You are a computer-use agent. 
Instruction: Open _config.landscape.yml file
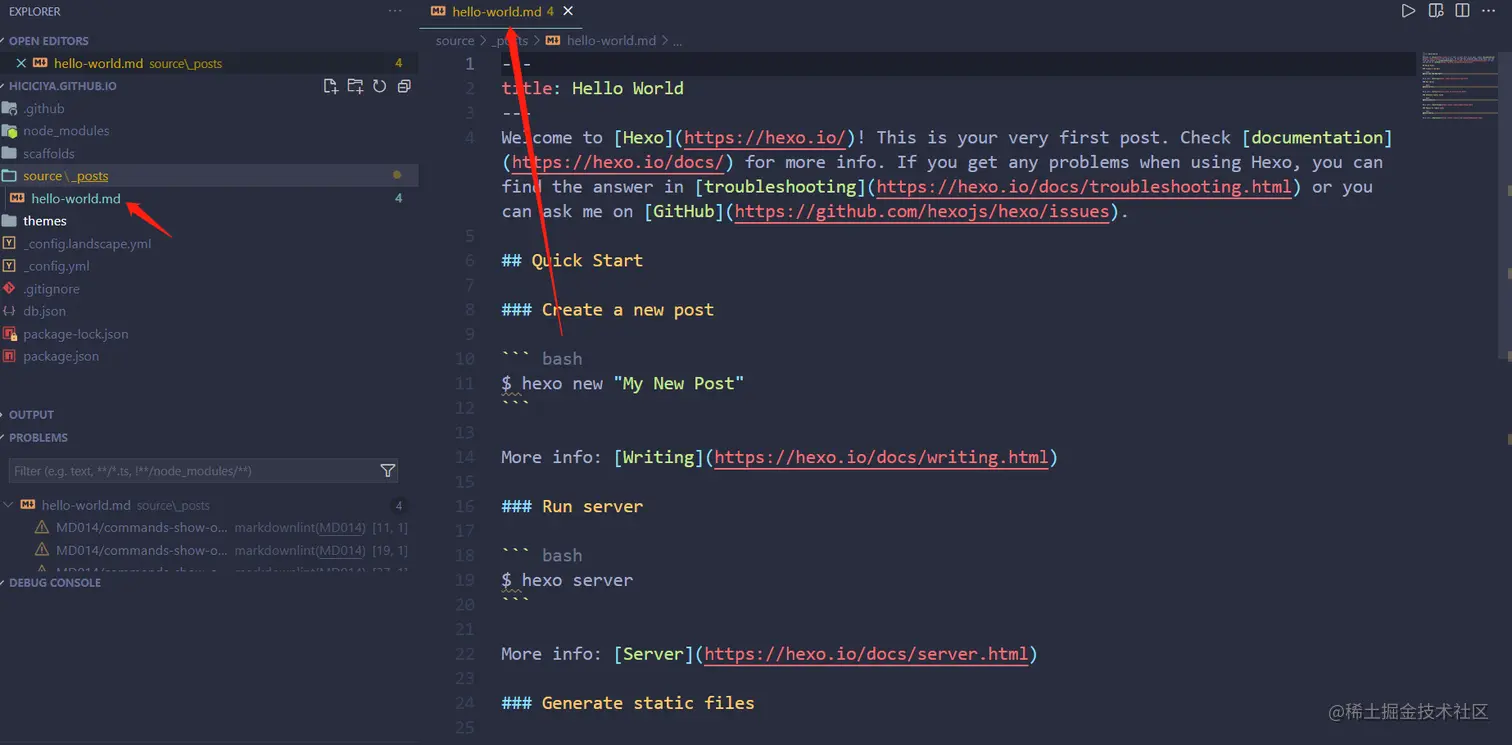87,244
